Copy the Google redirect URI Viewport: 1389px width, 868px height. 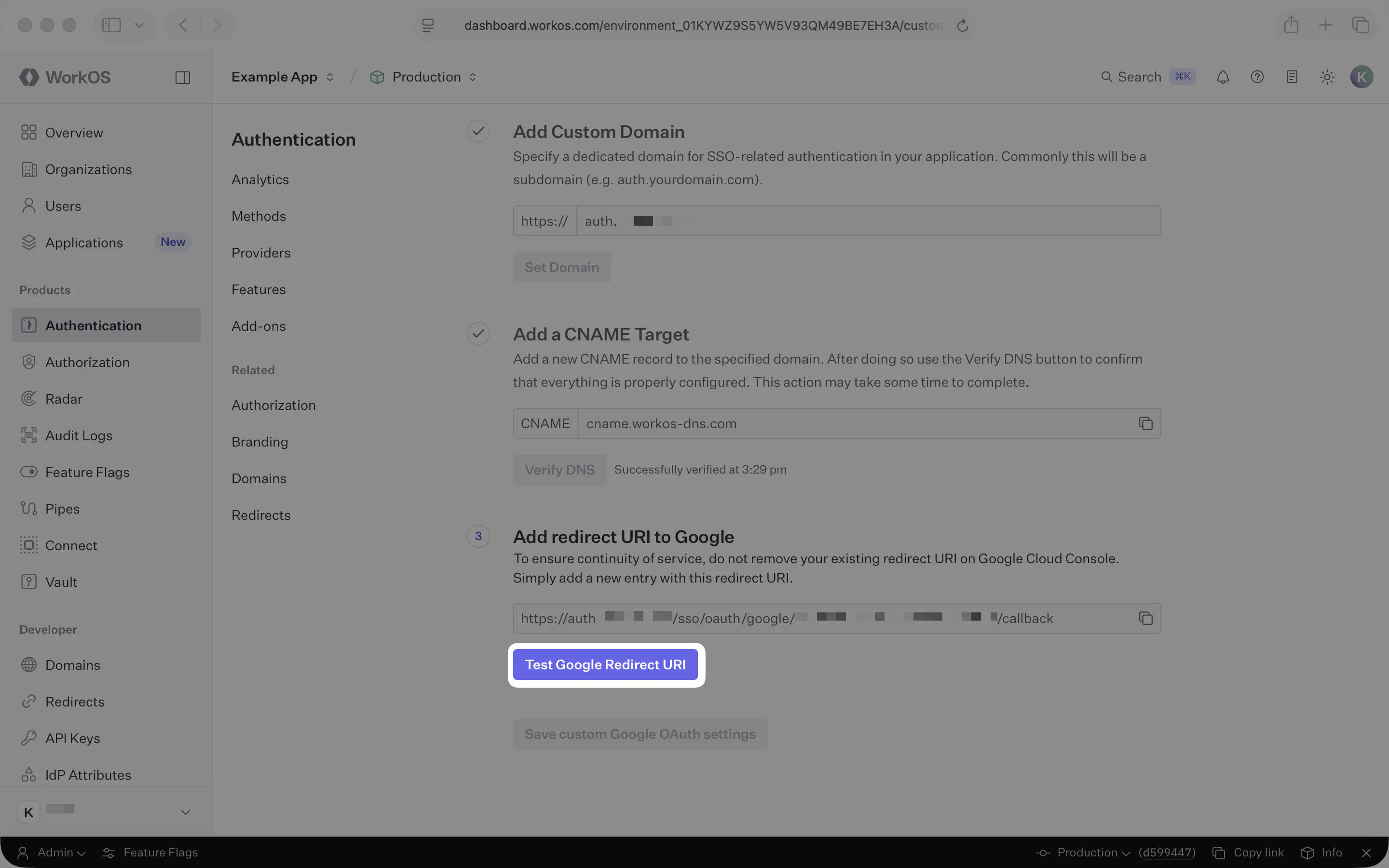pos(1145,618)
